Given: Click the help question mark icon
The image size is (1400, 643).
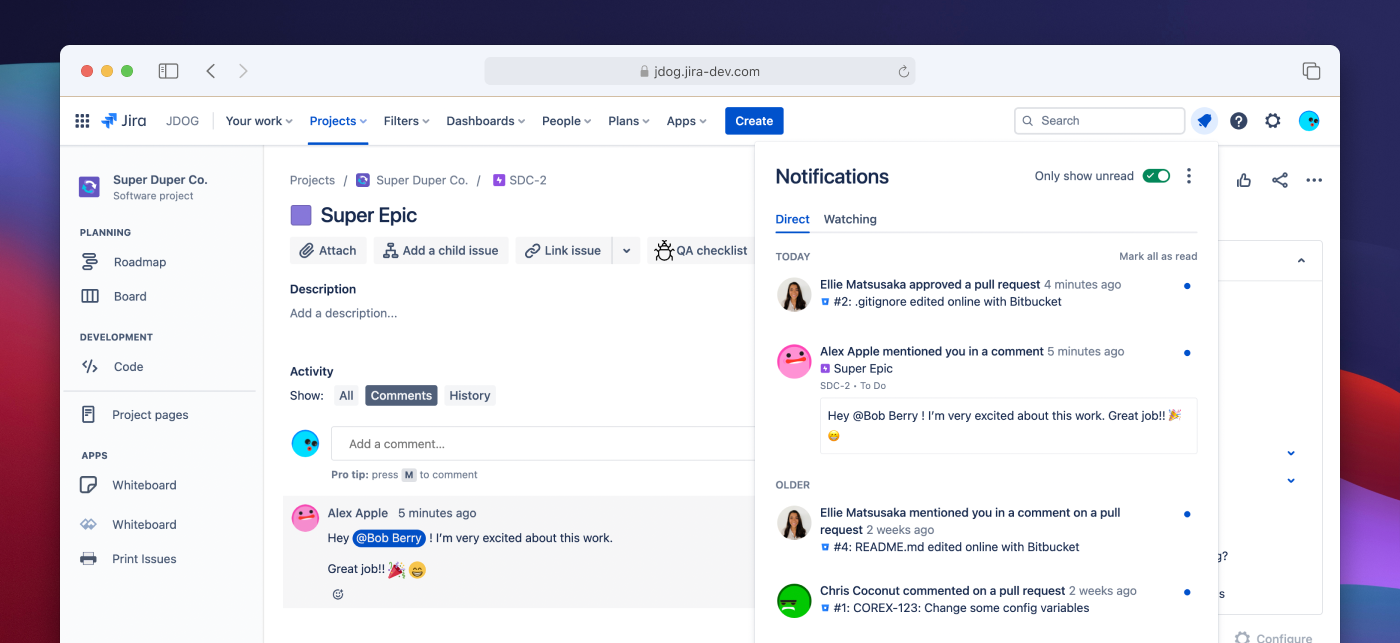Looking at the screenshot, I should 1238,120.
